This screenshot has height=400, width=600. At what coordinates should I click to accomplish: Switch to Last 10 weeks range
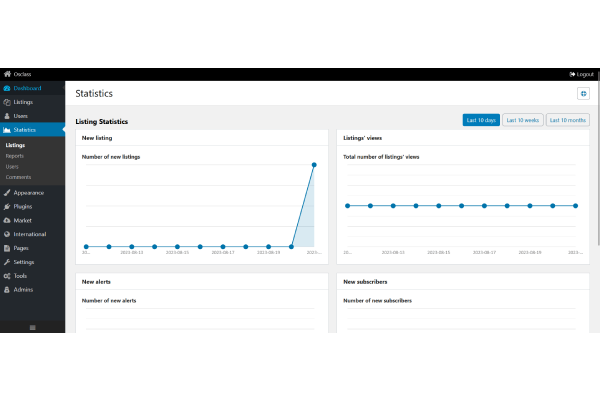[x=522, y=120]
